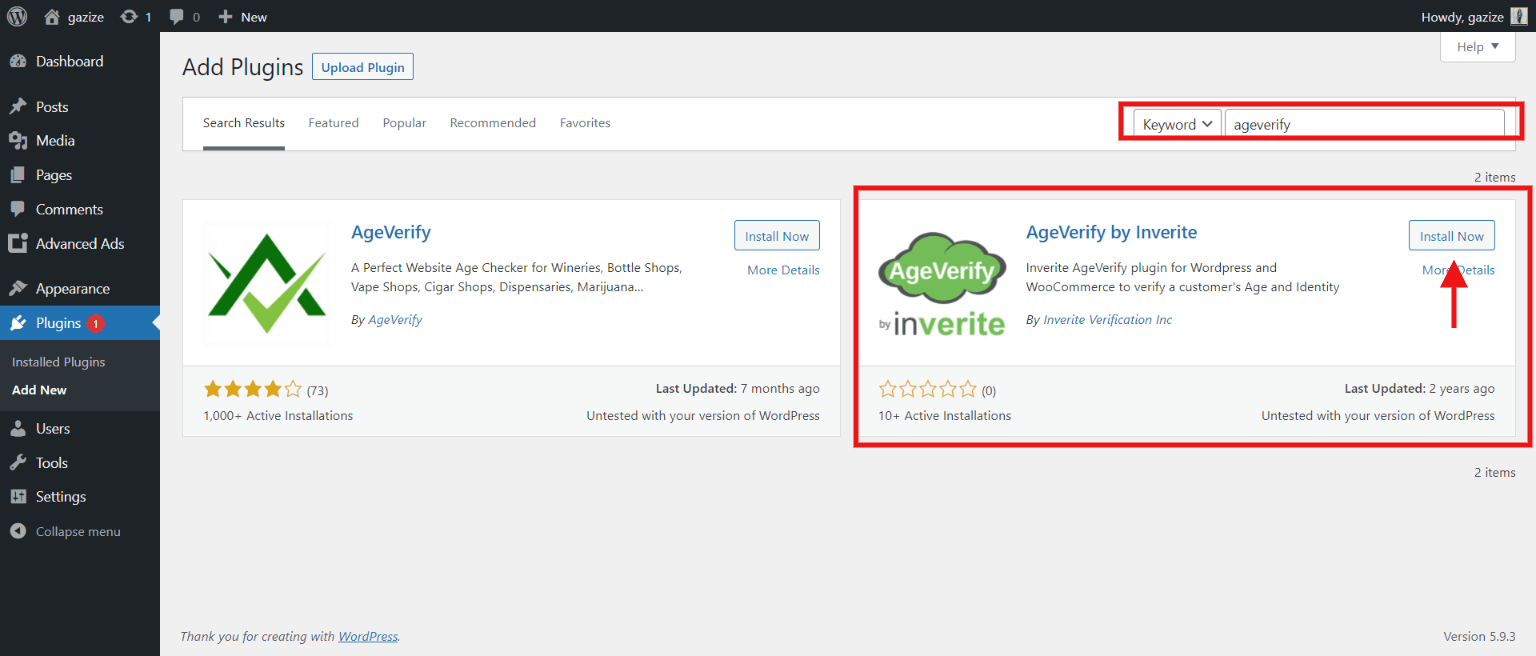Image resolution: width=1536 pixels, height=656 pixels.
Task: Click the AgeVerify by Inverite cloud logo
Action: pos(941,283)
